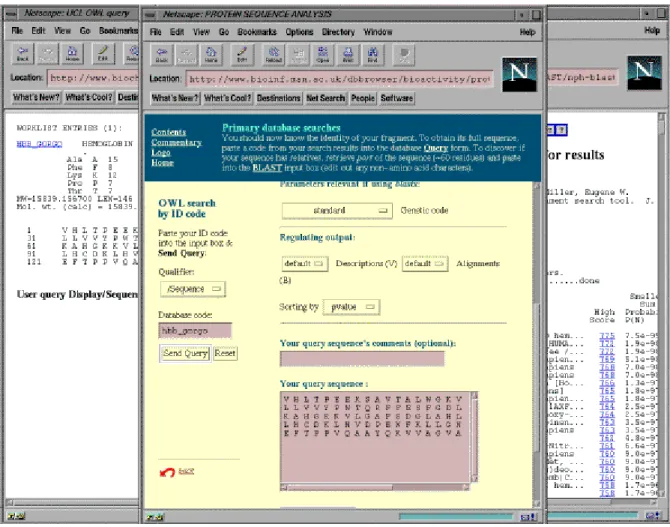Click the Location URL field in Protein Sequence Analysis window
670x527 pixels.
pyautogui.click(x=339, y=79)
